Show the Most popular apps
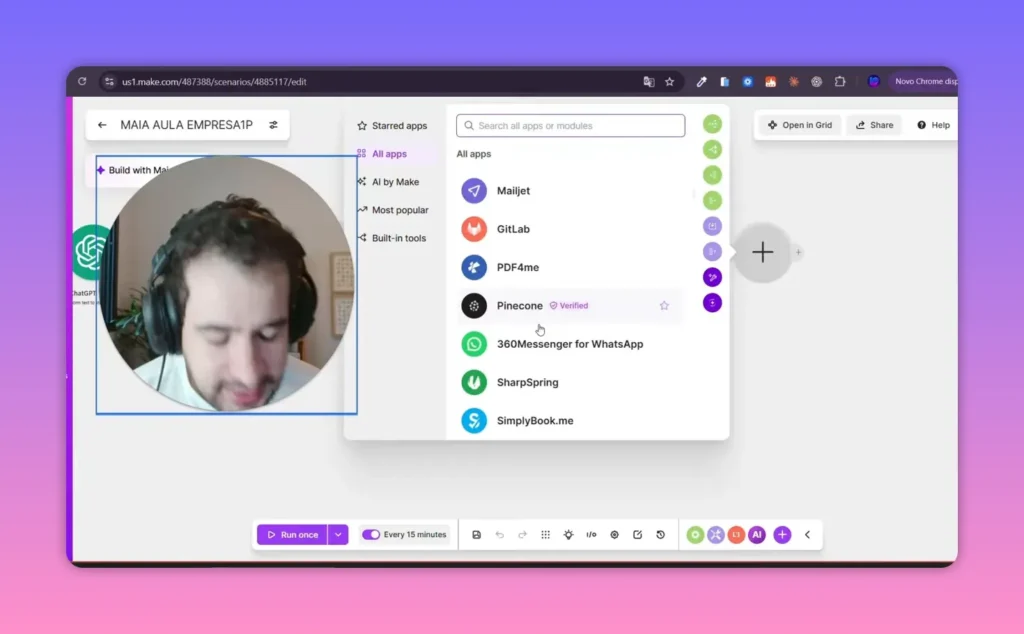 [x=393, y=210]
